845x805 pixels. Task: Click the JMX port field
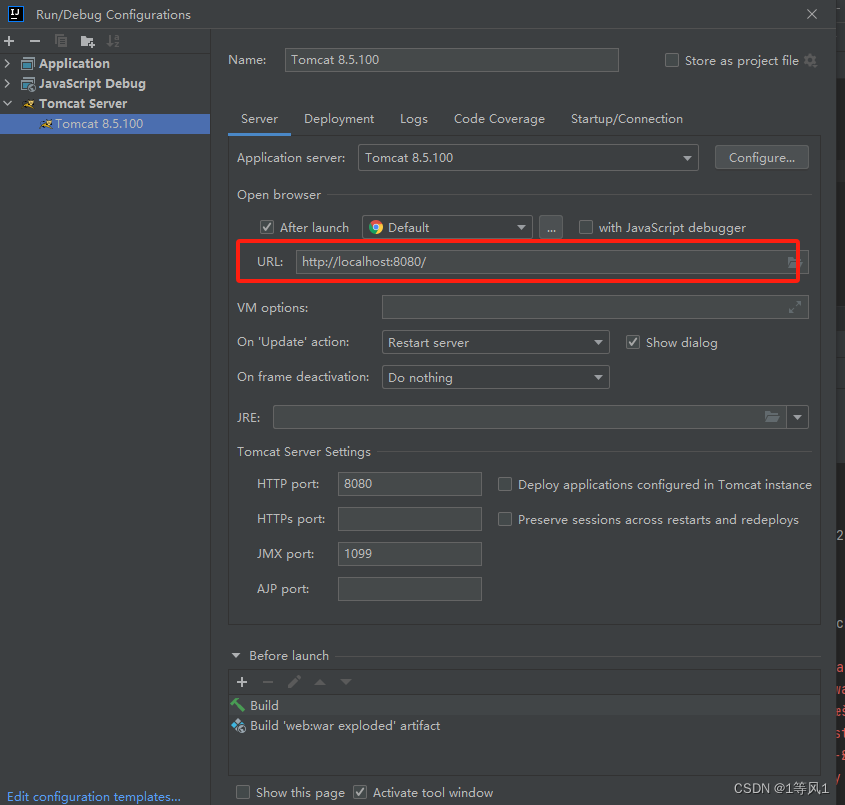tap(410, 554)
